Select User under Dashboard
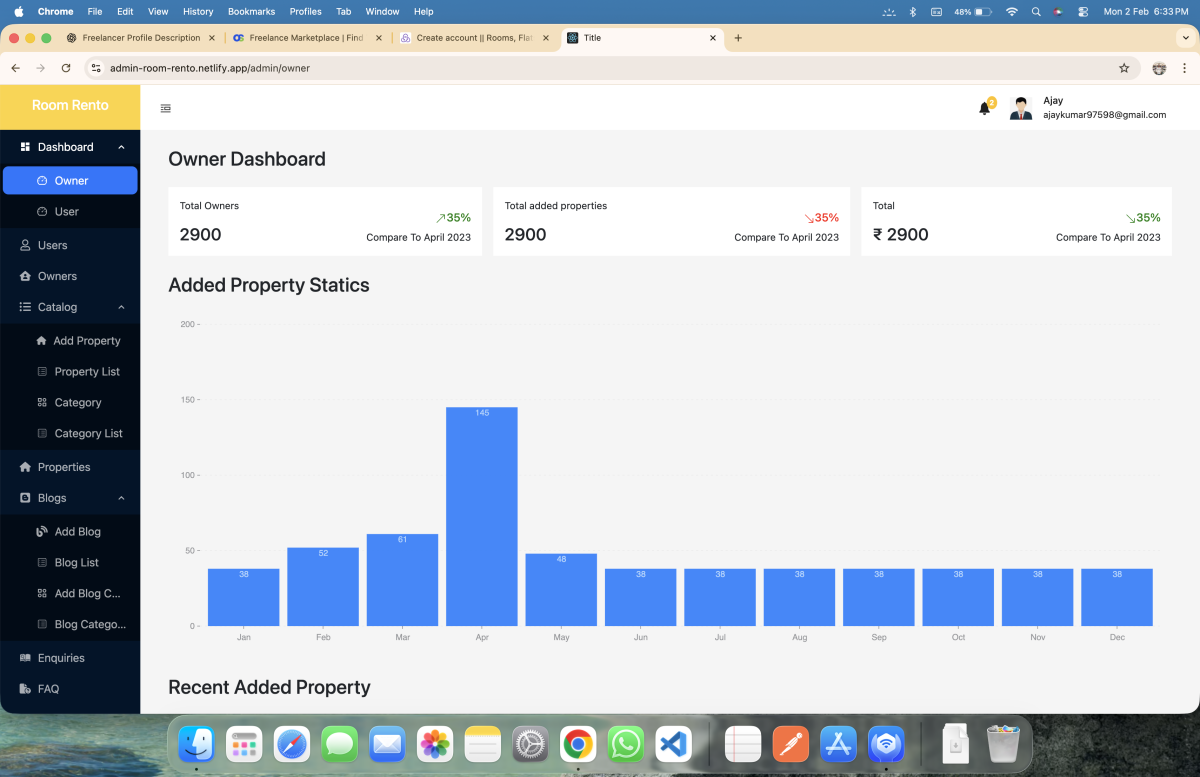 66,212
